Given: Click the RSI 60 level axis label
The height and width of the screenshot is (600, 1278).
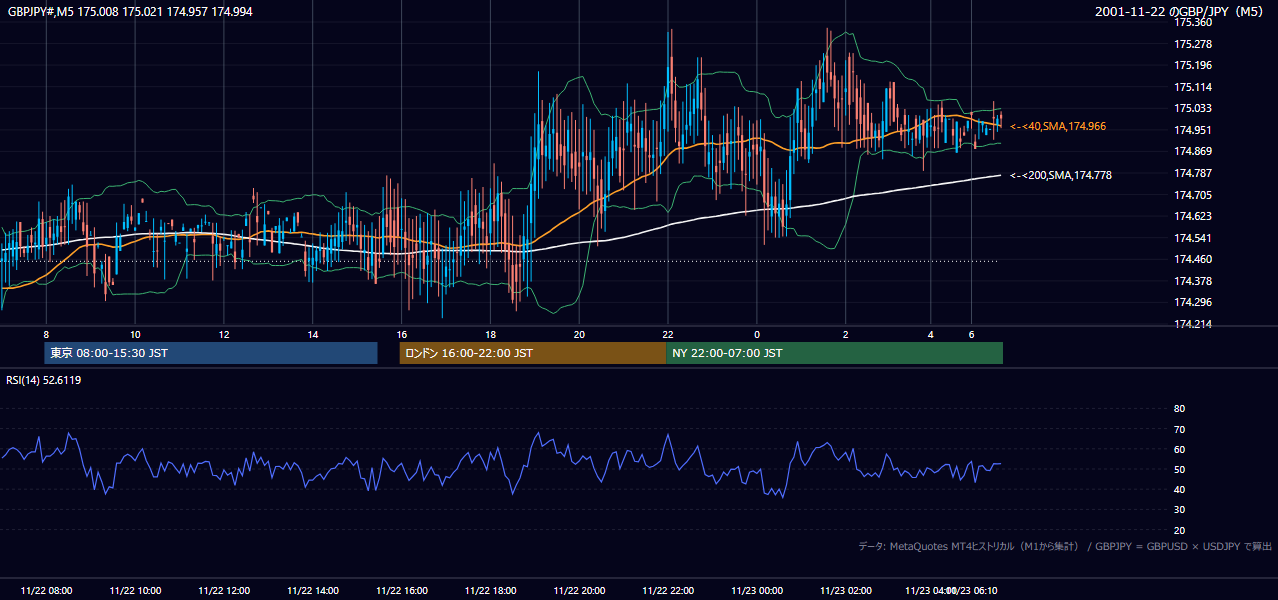Looking at the screenshot, I should point(1179,449).
